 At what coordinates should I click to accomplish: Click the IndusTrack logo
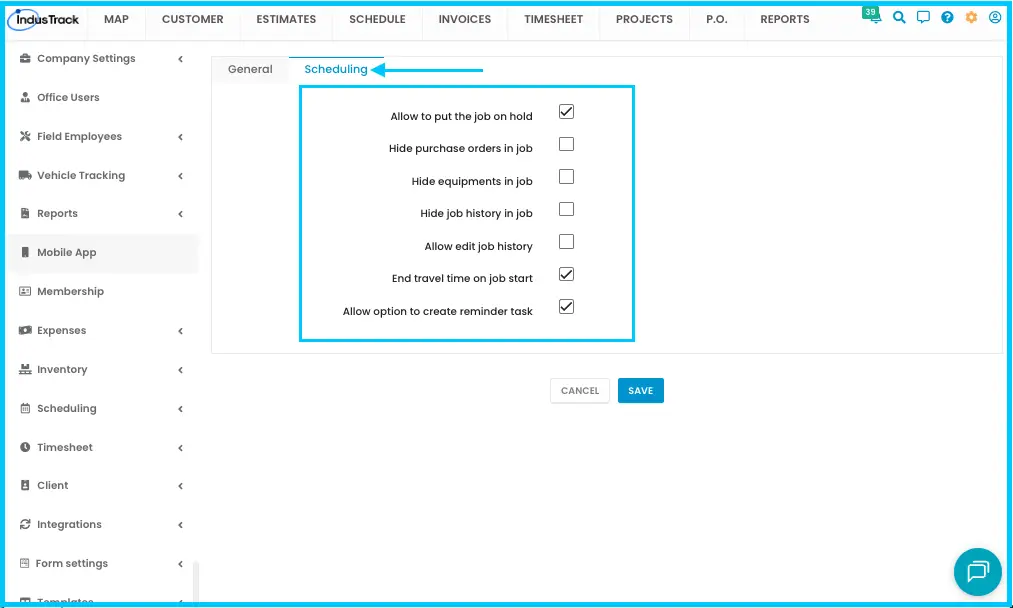point(43,19)
